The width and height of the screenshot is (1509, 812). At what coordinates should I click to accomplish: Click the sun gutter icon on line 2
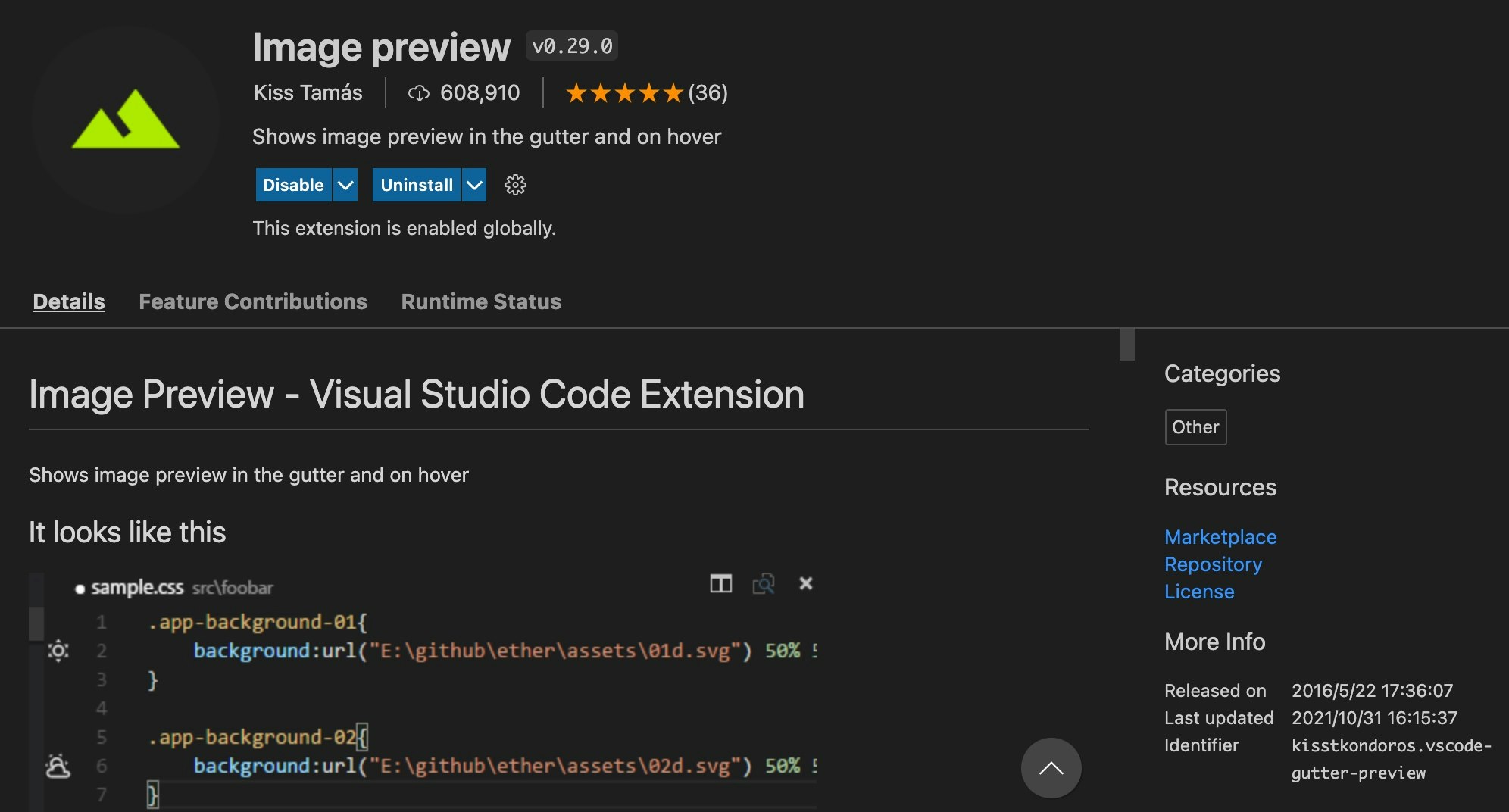click(x=58, y=650)
